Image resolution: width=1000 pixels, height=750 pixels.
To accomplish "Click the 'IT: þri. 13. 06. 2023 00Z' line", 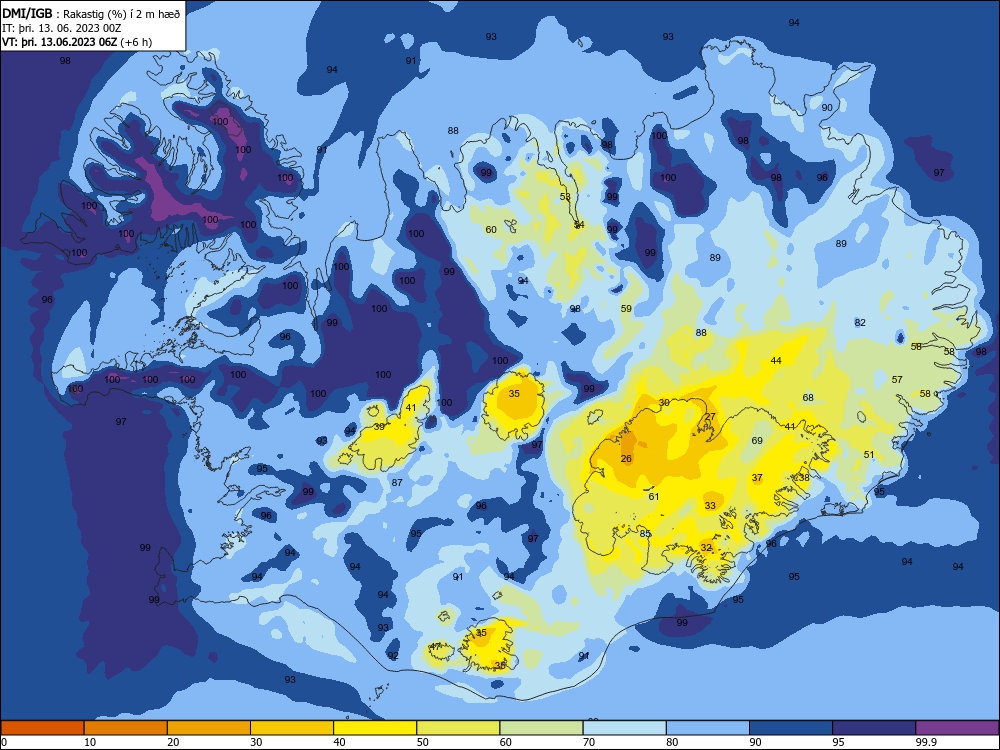I will (62, 28).
